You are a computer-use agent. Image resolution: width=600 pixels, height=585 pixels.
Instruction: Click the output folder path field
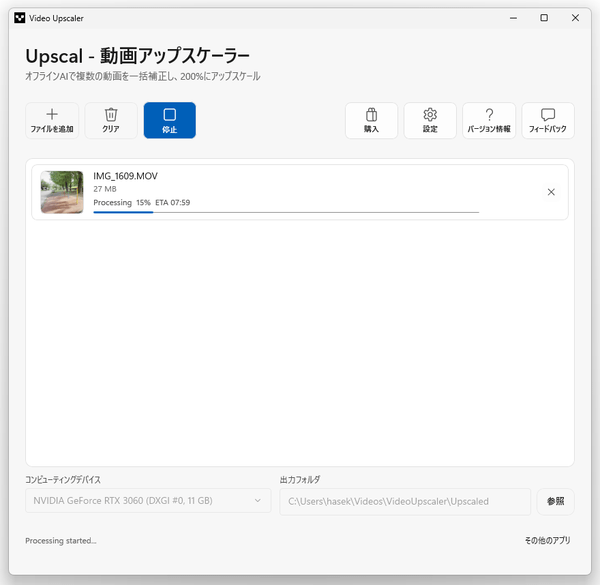click(x=405, y=501)
